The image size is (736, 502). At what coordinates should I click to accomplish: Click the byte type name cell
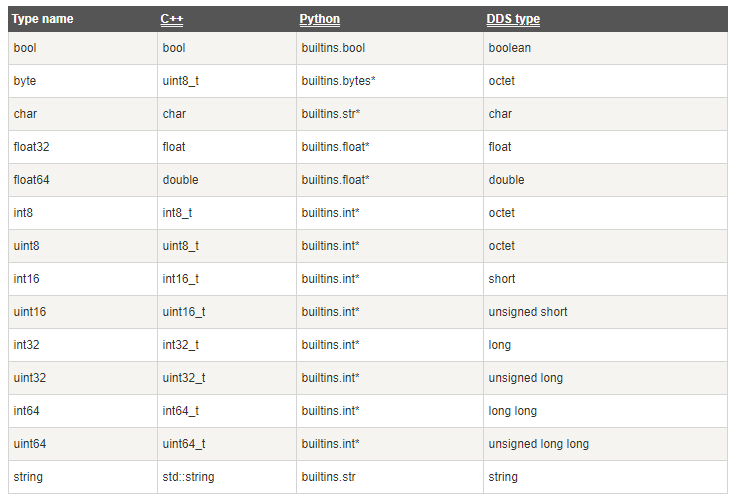tap(25, 81)
